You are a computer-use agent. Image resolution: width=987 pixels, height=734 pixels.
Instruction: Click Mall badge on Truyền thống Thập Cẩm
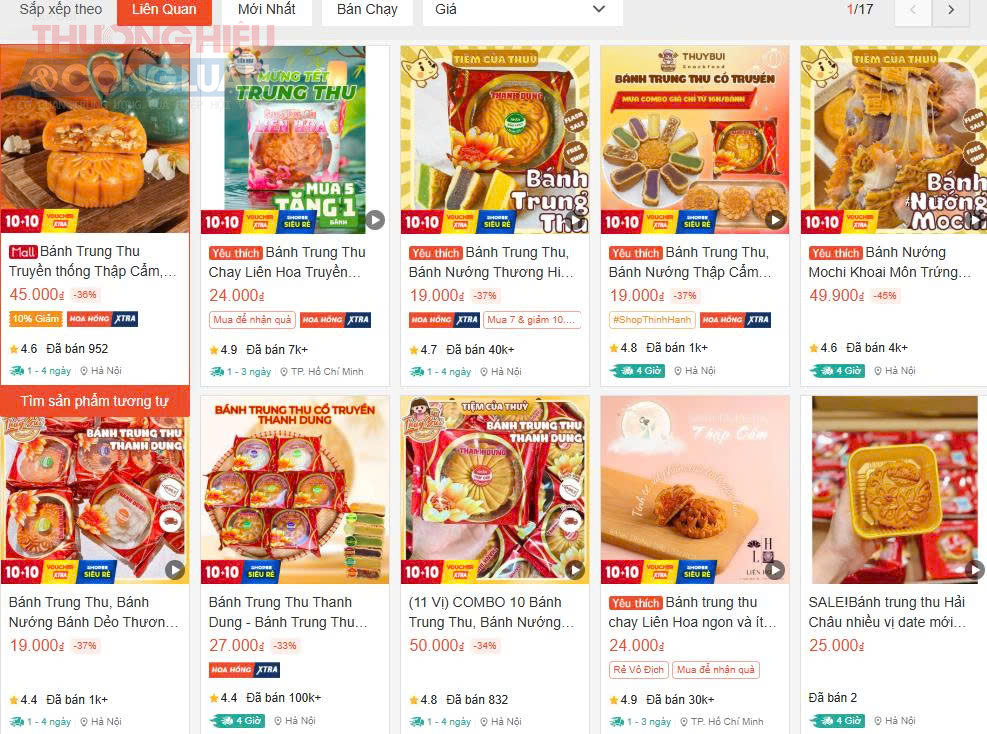pyautogui.click(x=23, y=252)
